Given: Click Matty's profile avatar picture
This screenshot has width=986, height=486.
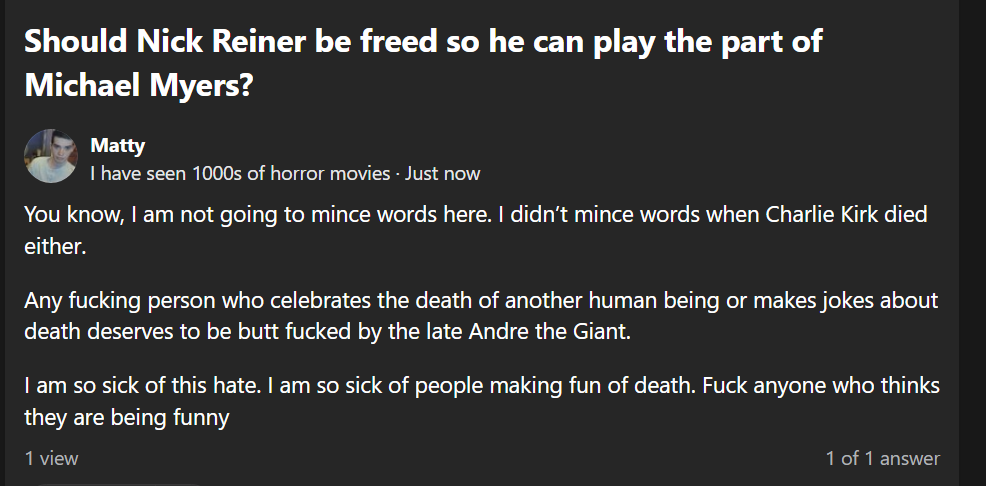Looking at the screenshot, I should pyautogui.click(x=51, y=156).
